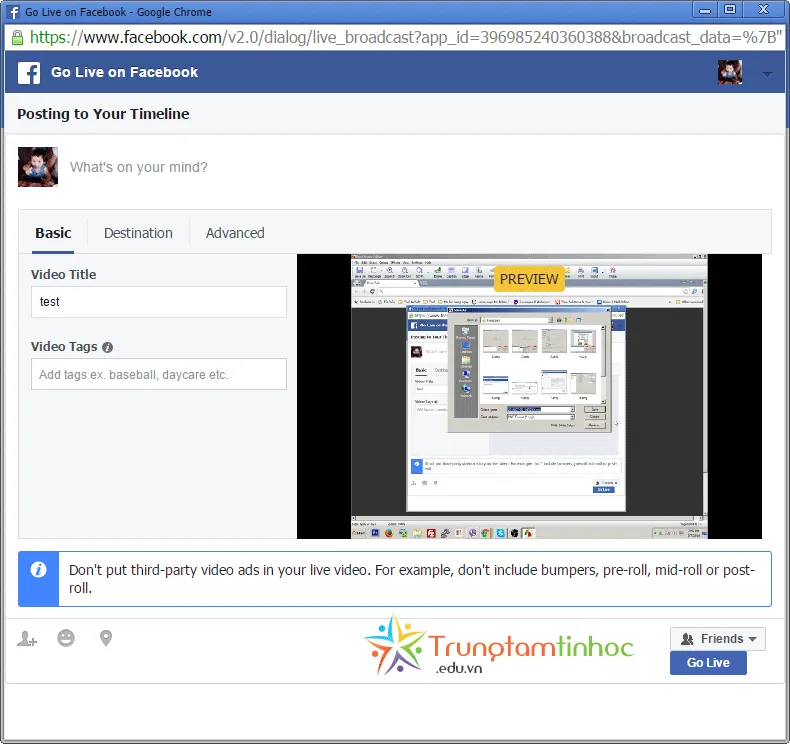Viewport: 790px width, 744px height.
Task: Select the Advanced tab
Action: coord(235,233)
